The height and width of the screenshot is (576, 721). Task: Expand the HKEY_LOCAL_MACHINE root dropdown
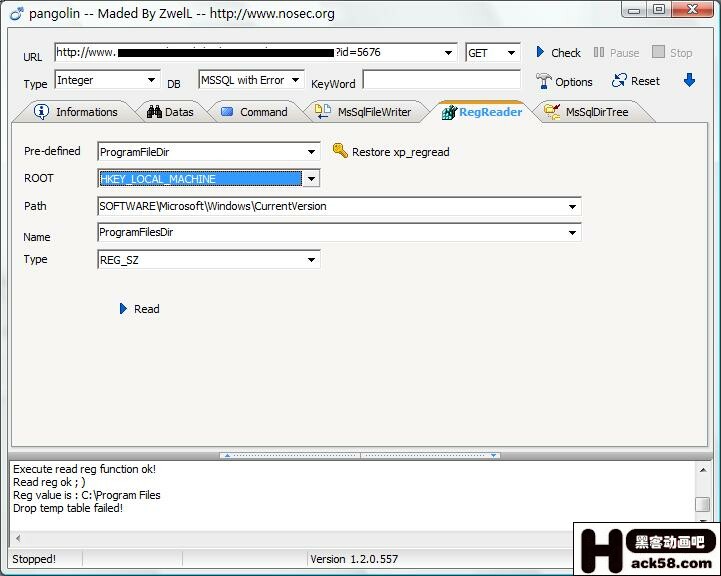pyautogui.click(x=311, y=179)
